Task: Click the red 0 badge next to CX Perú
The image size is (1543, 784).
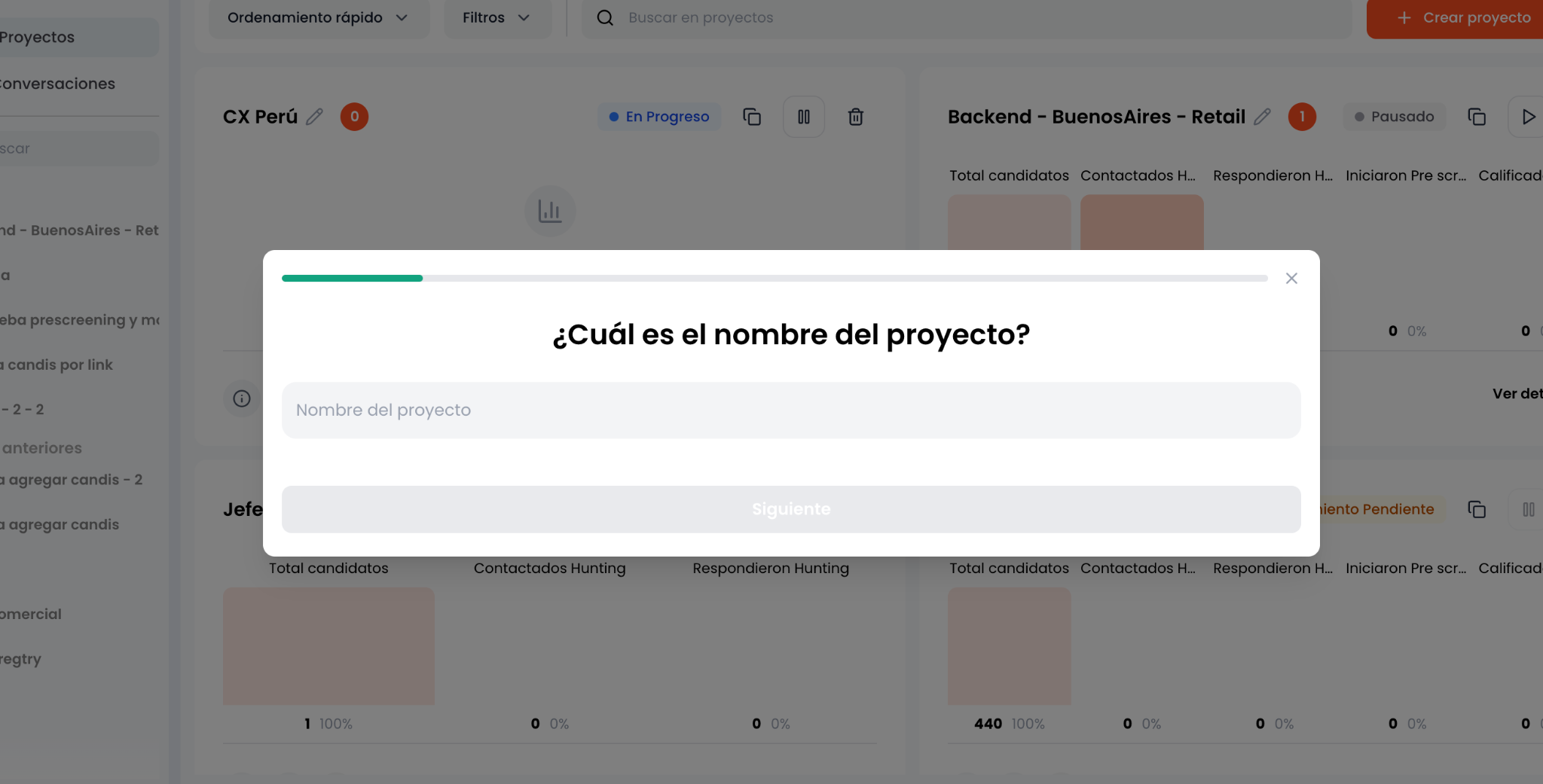Action: coord(354,117)
